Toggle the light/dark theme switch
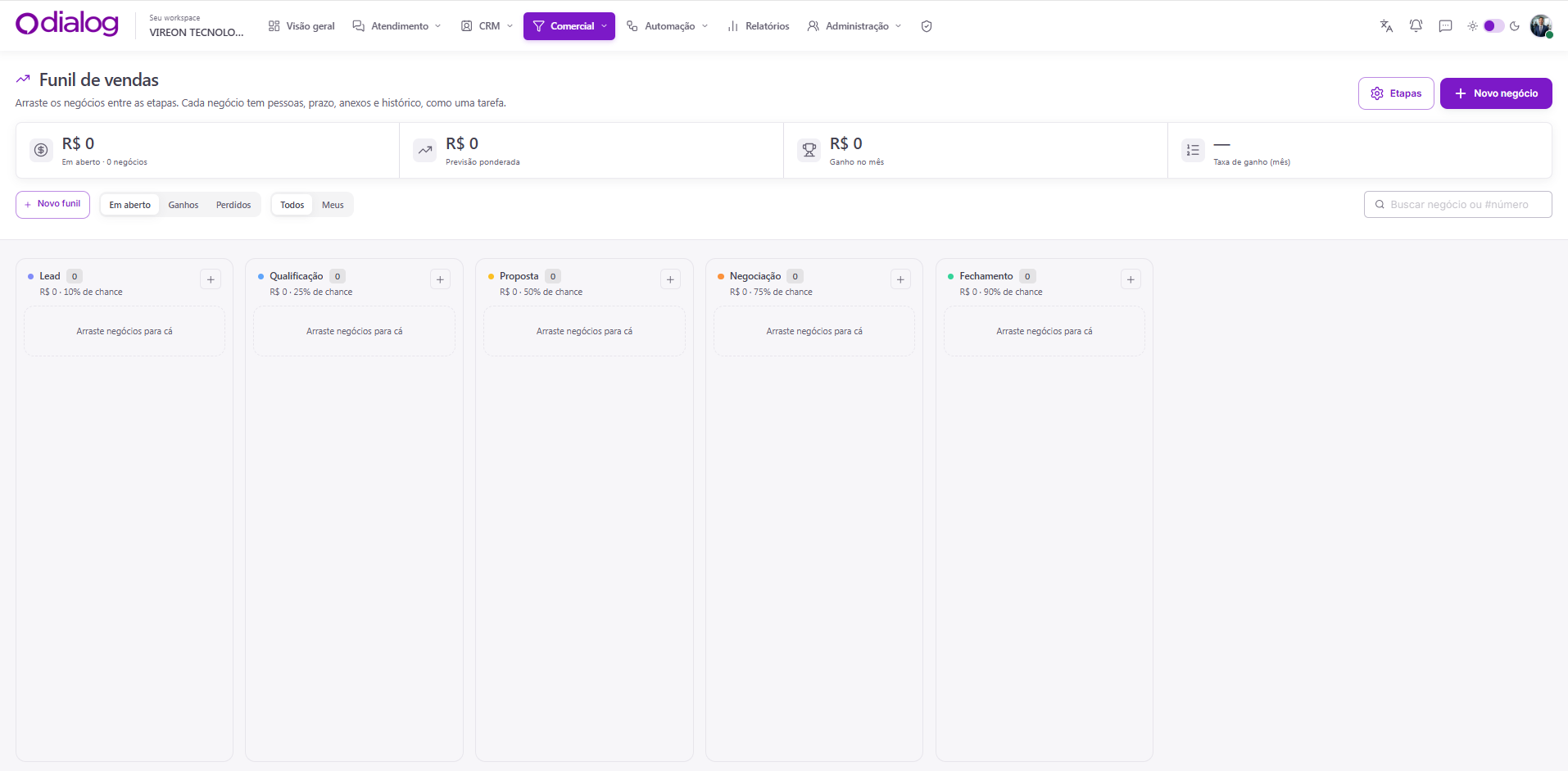The width and height of the screenshot is (1568, 771). [x=1493, y=26]
